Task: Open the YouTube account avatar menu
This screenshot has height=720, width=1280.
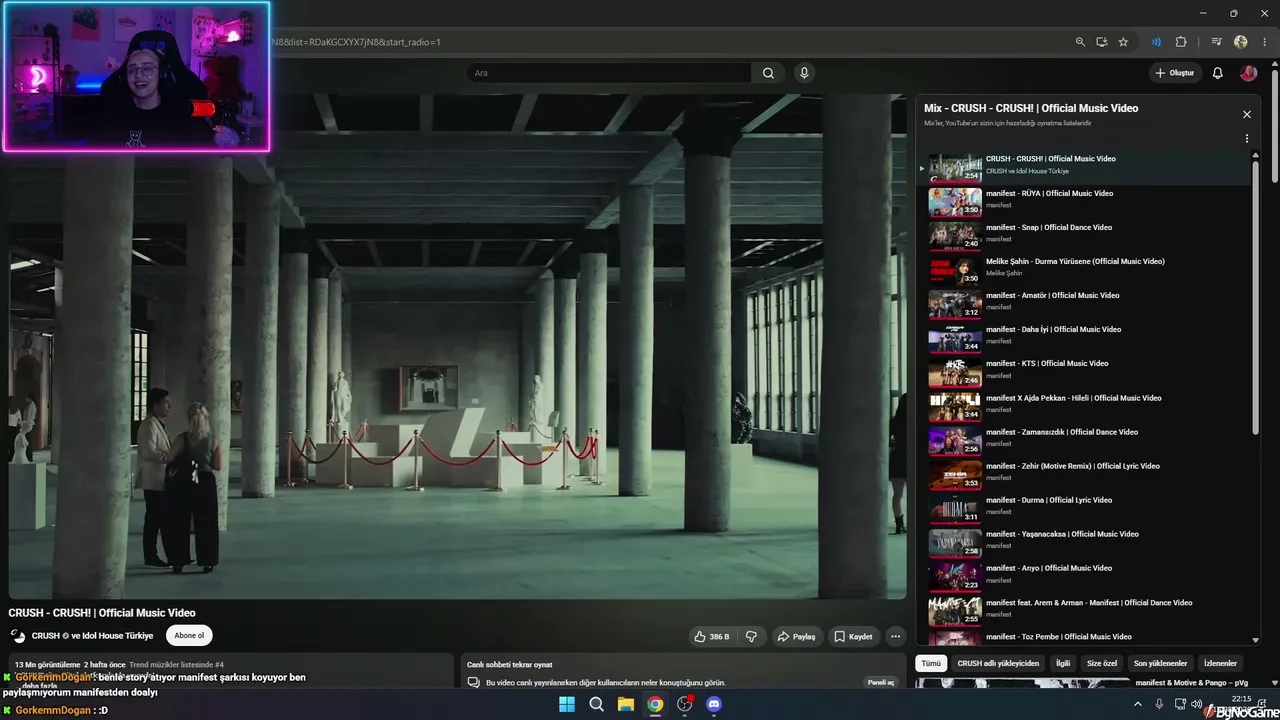Action: pyautogui.click(x=1248, y=73)
